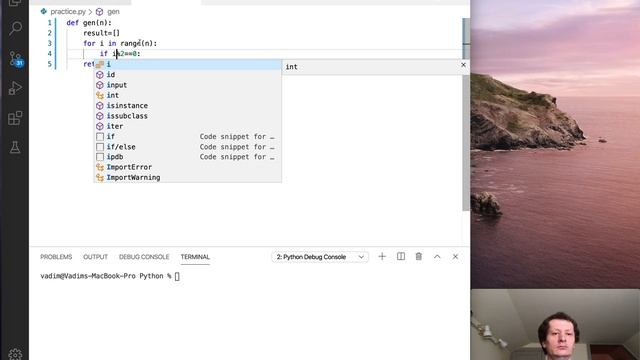The image size is (640, 360).
Task: Open the Source Control view
Action: [x=16, y=59]
